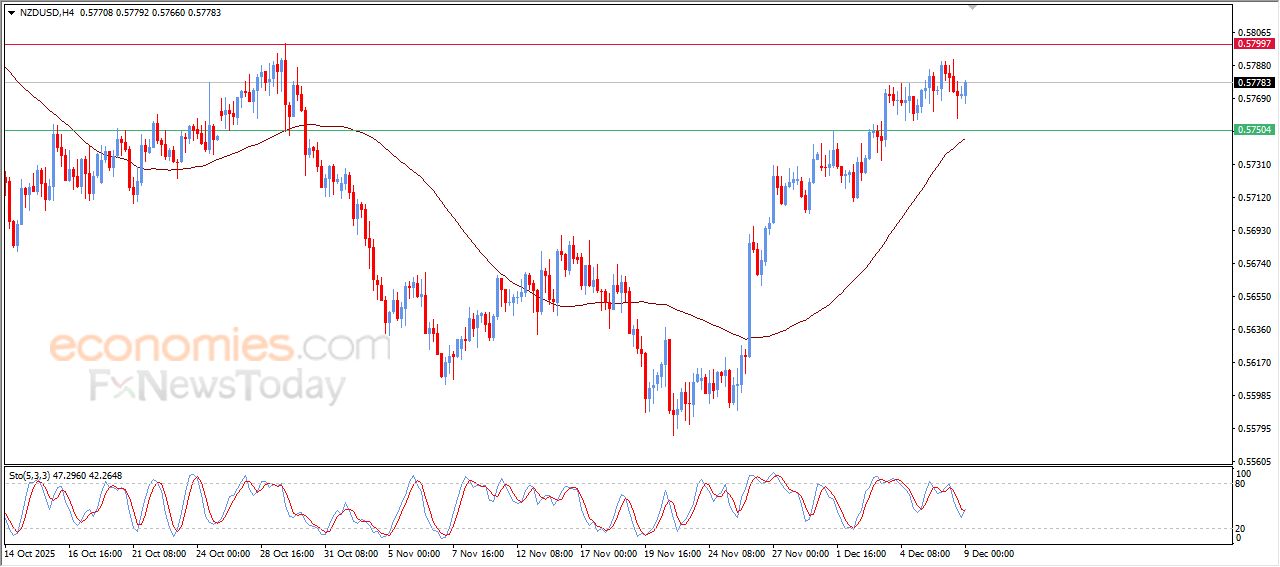Click the 0.58065 price scale label
Viewport: 1280px width, 567px height.
[1252, 33]
